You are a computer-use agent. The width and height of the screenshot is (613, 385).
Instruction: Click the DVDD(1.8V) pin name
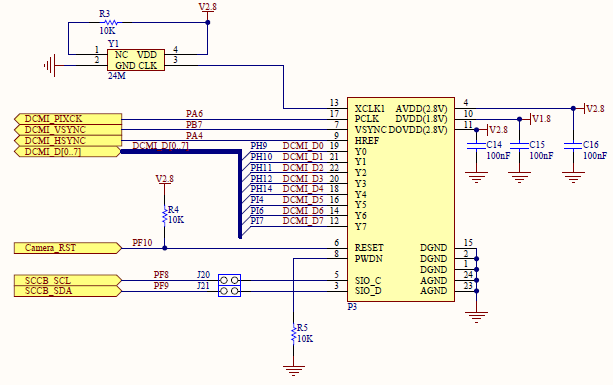coord(421,119)
